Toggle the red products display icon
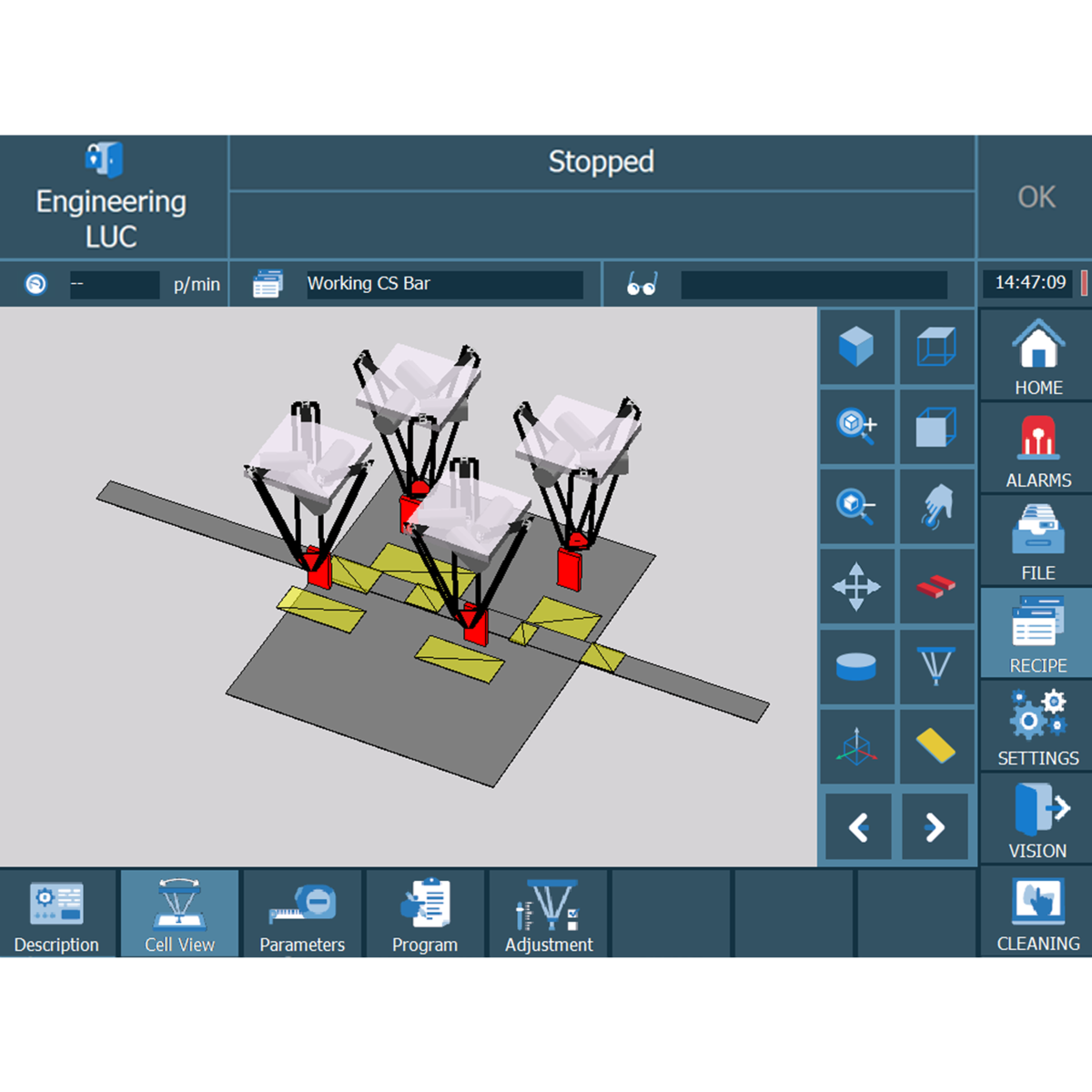 936,587
